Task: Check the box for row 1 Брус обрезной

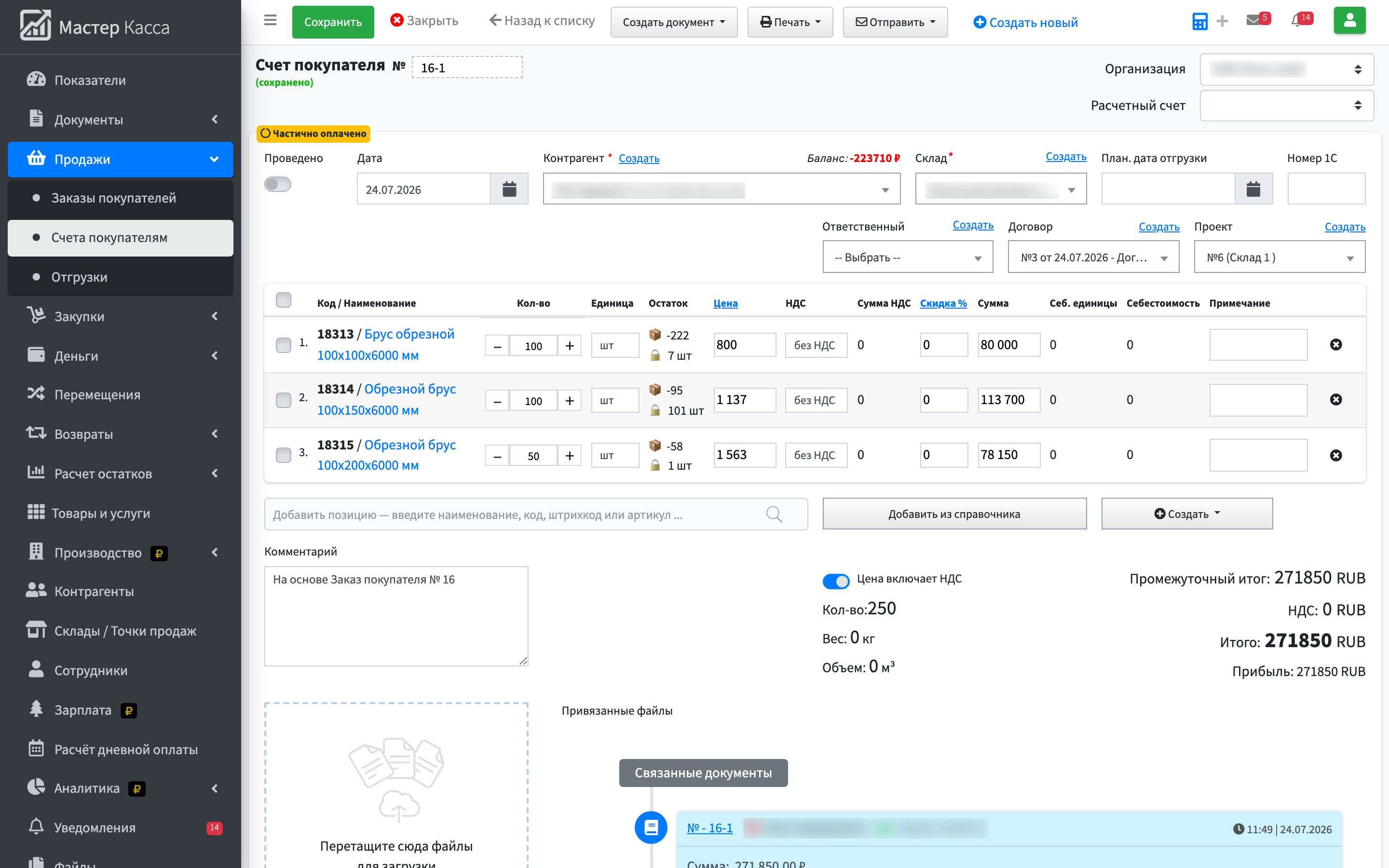Action: [284, 345]
